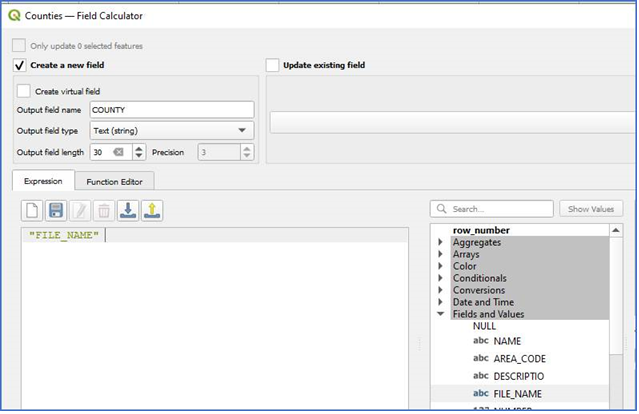Save expression using the floppy disk icon
Image resolution: width=639 pixels, height=414 pixels.
pos(56,211)
